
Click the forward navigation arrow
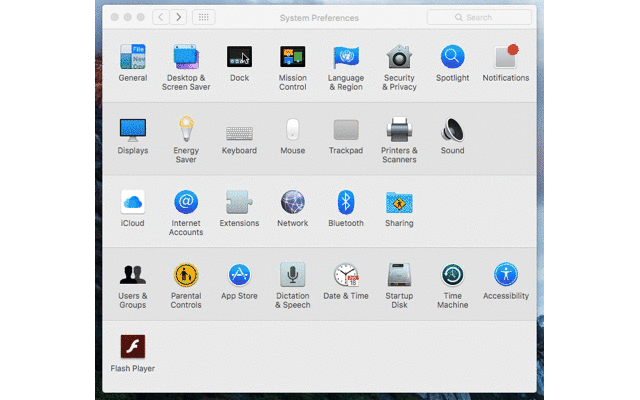pos(179,17)
